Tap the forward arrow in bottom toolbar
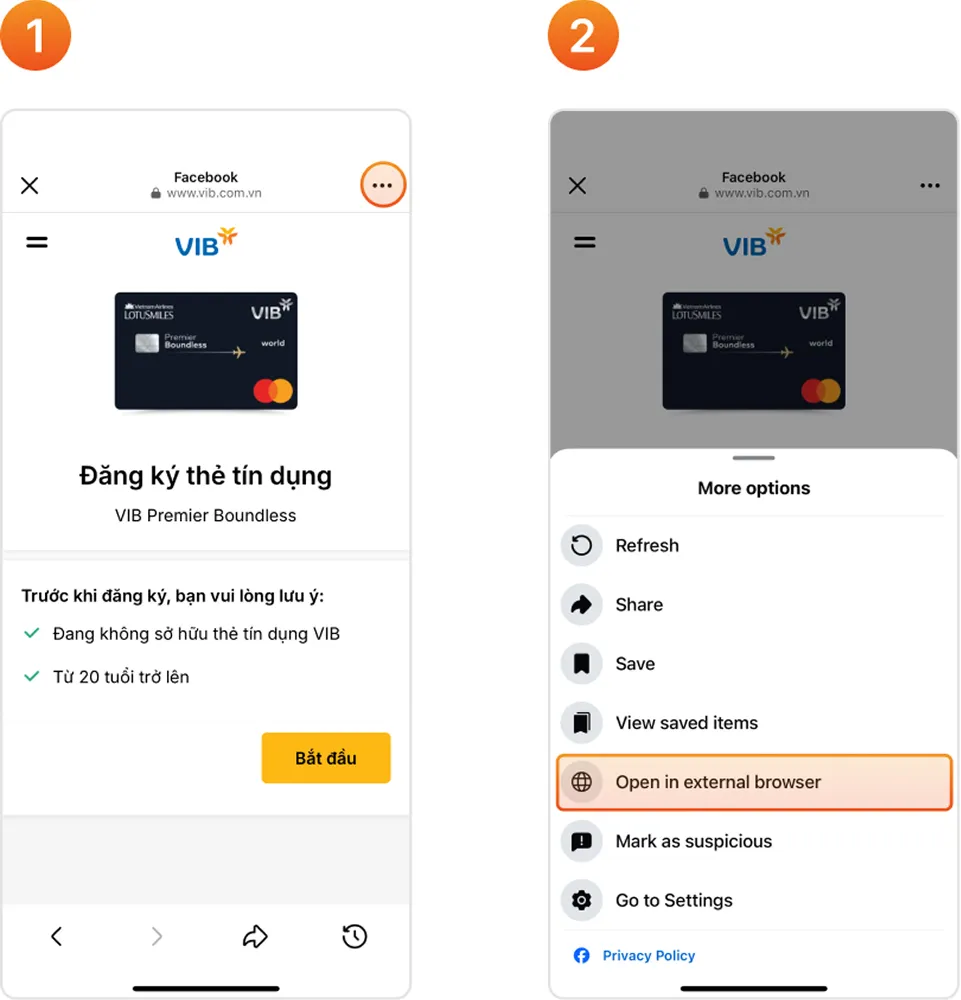Screen dimensions: 961x1000 (156, 936)
